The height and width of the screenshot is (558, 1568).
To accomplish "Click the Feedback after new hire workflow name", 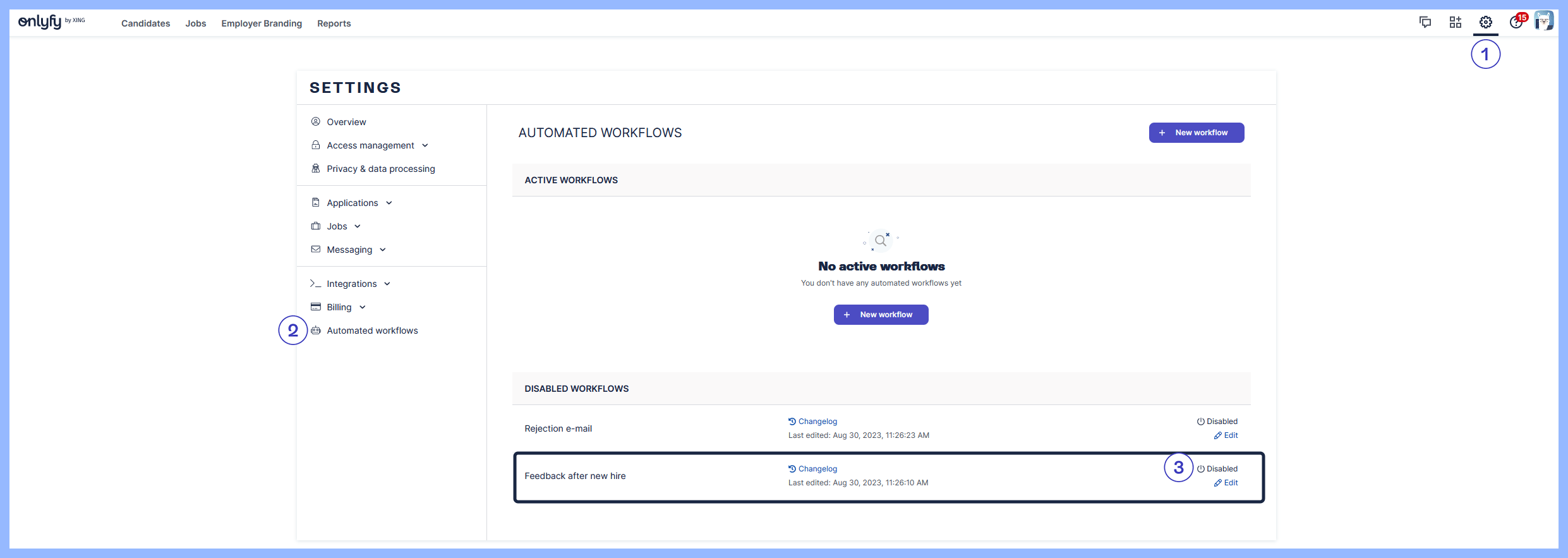I will point(576,476).
